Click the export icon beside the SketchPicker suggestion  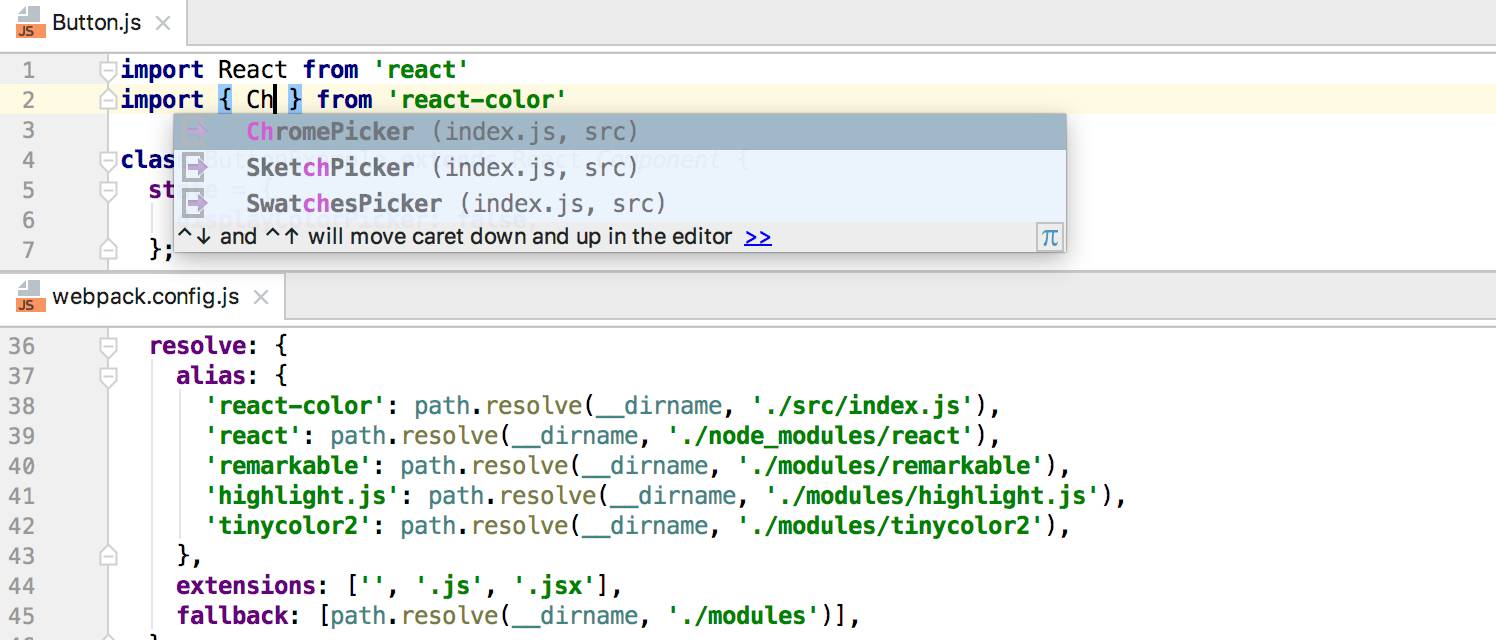click(196, 168)
